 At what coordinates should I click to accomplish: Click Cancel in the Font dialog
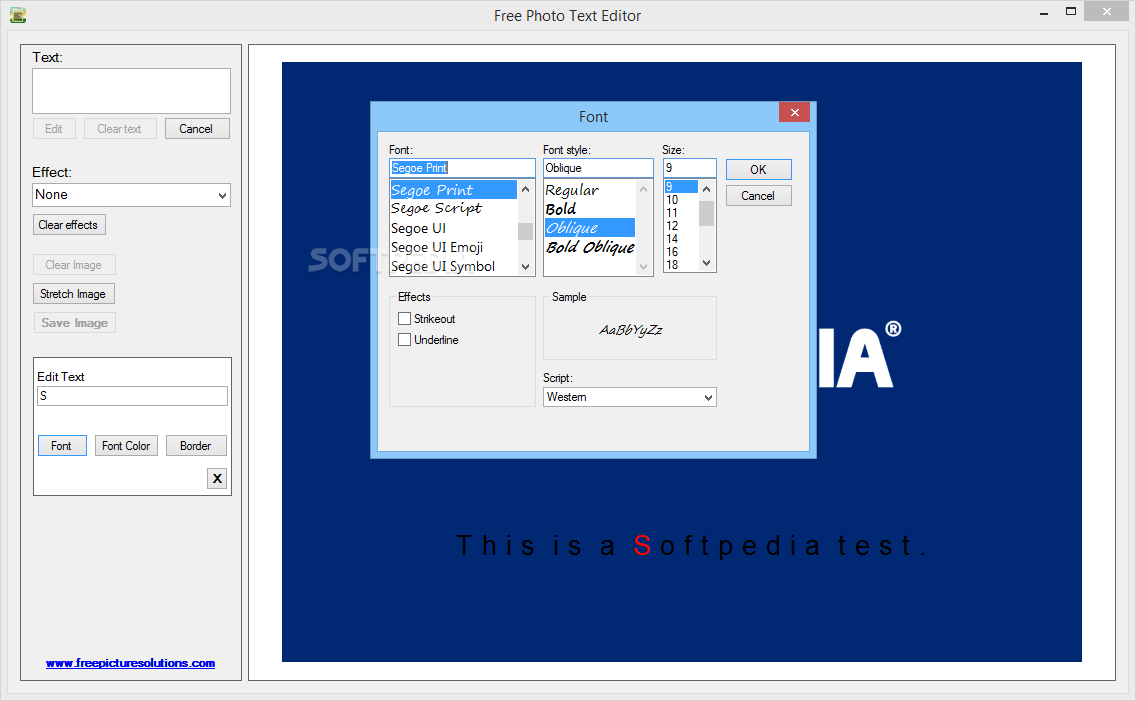pos(759,196)
